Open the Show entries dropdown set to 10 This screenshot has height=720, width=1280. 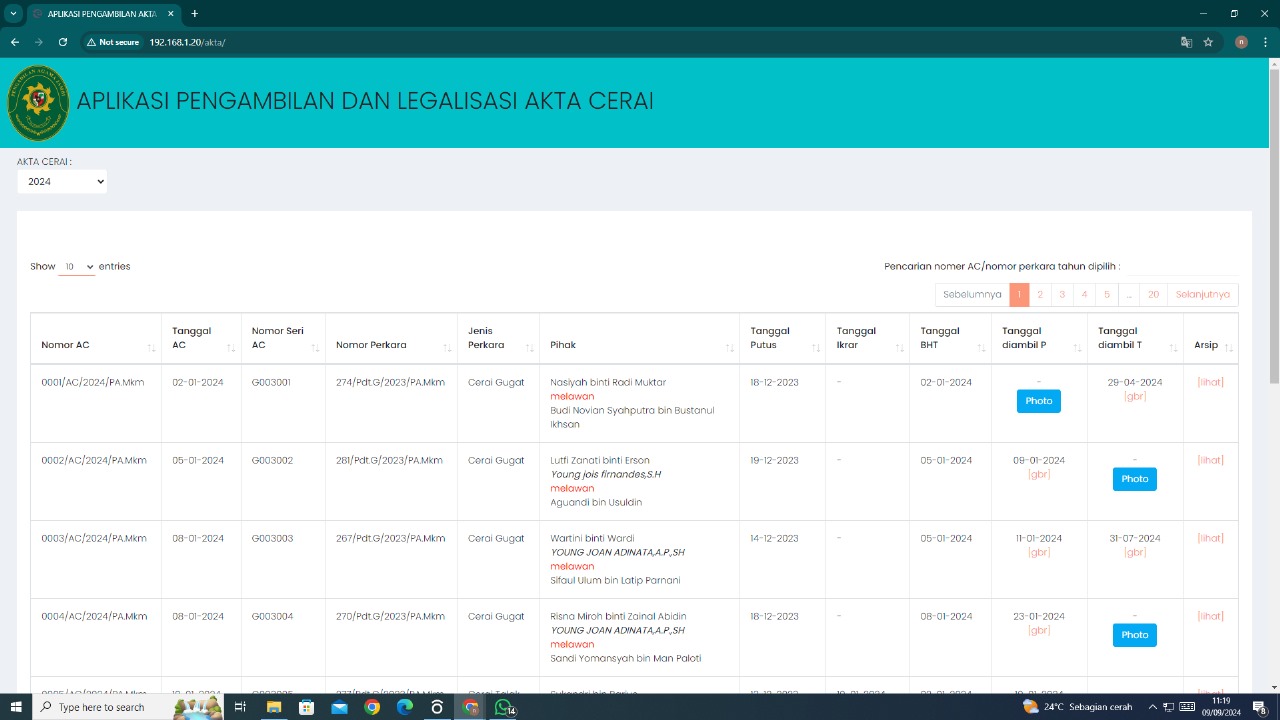click(77, 266)
